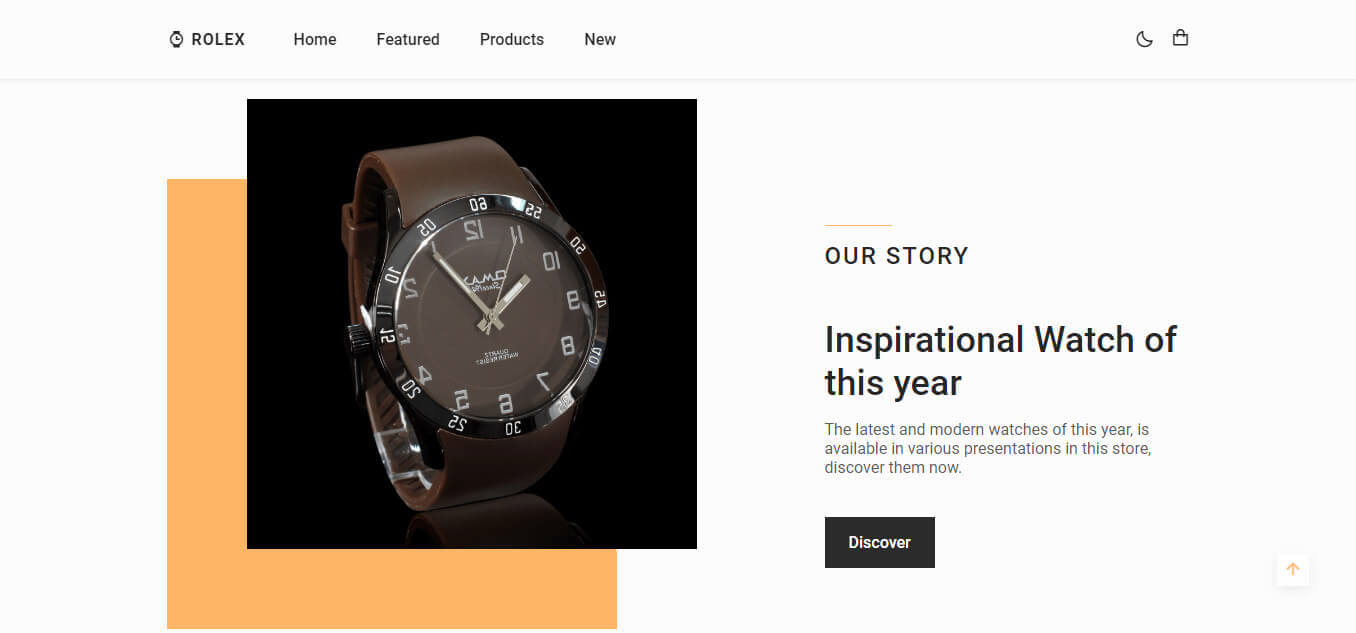Click the ROLEX brand name text
Screen dimensions: 1356x633
[218, 39]
